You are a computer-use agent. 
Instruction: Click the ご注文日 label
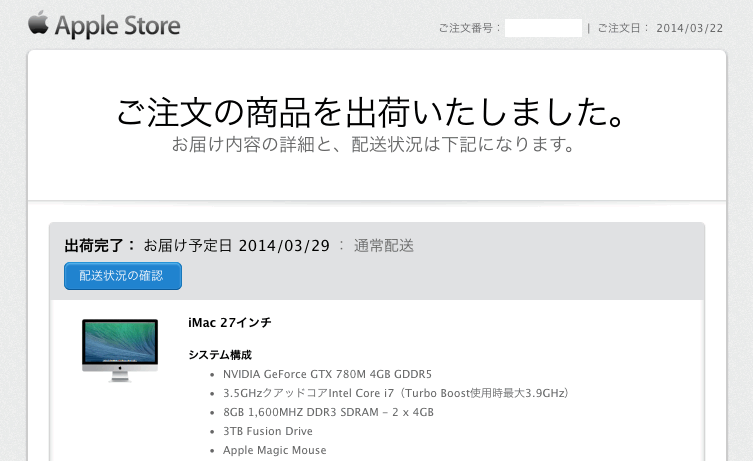(x=623, y=28)
